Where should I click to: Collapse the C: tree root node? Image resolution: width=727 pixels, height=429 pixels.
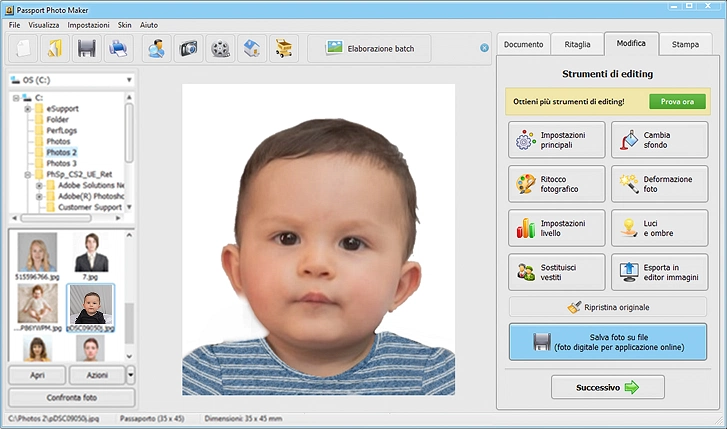tap(16, 98)
